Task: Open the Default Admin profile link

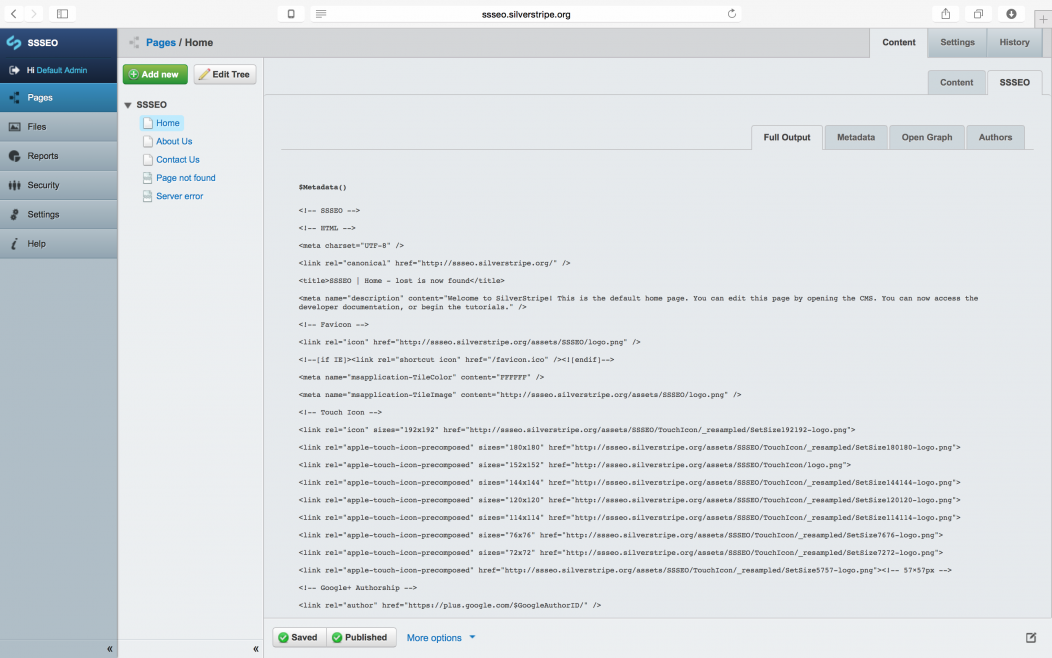Action: 62,70
